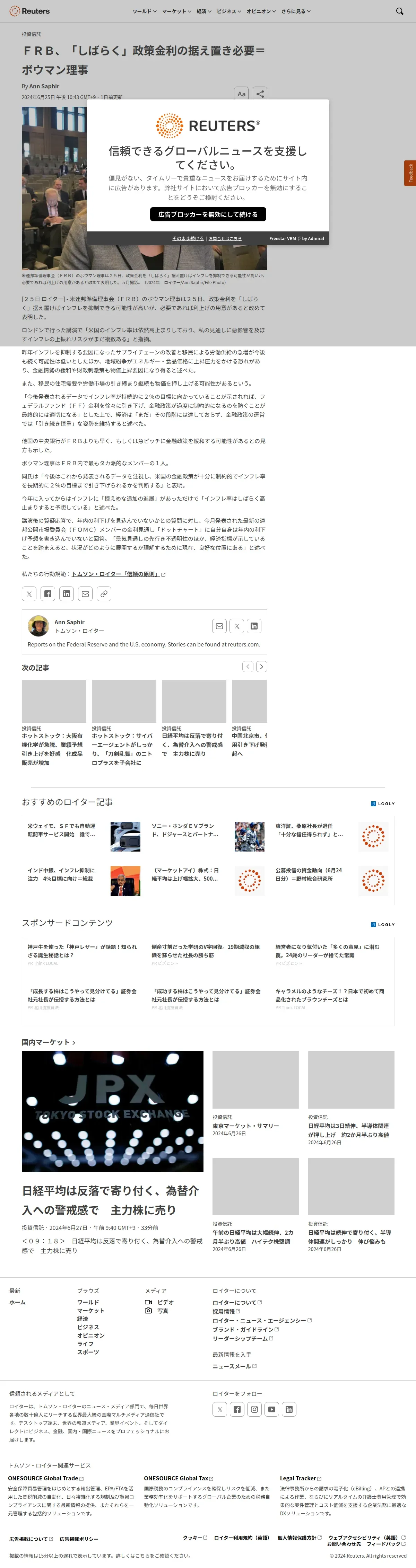The image size is (416, 1568).
Task: Open ONESOURCE Global Trade link
Action: point(46,1478)
